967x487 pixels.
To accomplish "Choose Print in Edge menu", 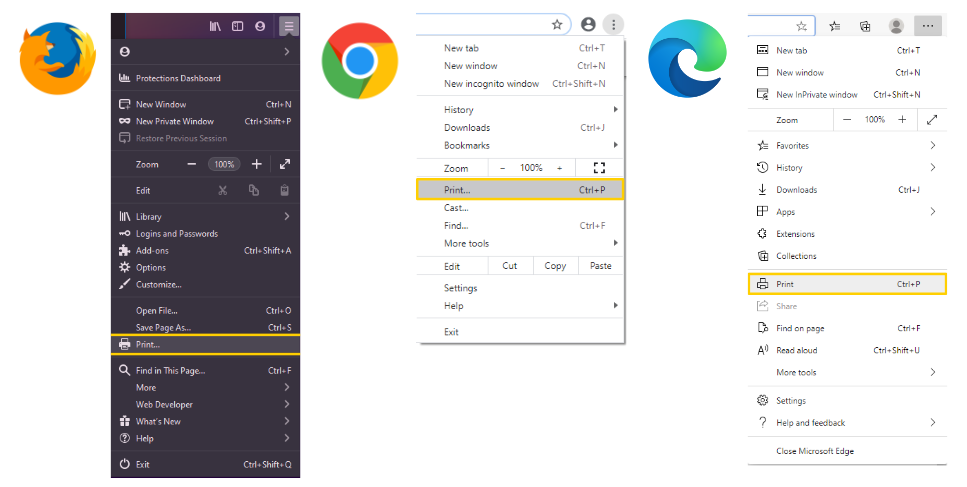I will tap(847, 284).
